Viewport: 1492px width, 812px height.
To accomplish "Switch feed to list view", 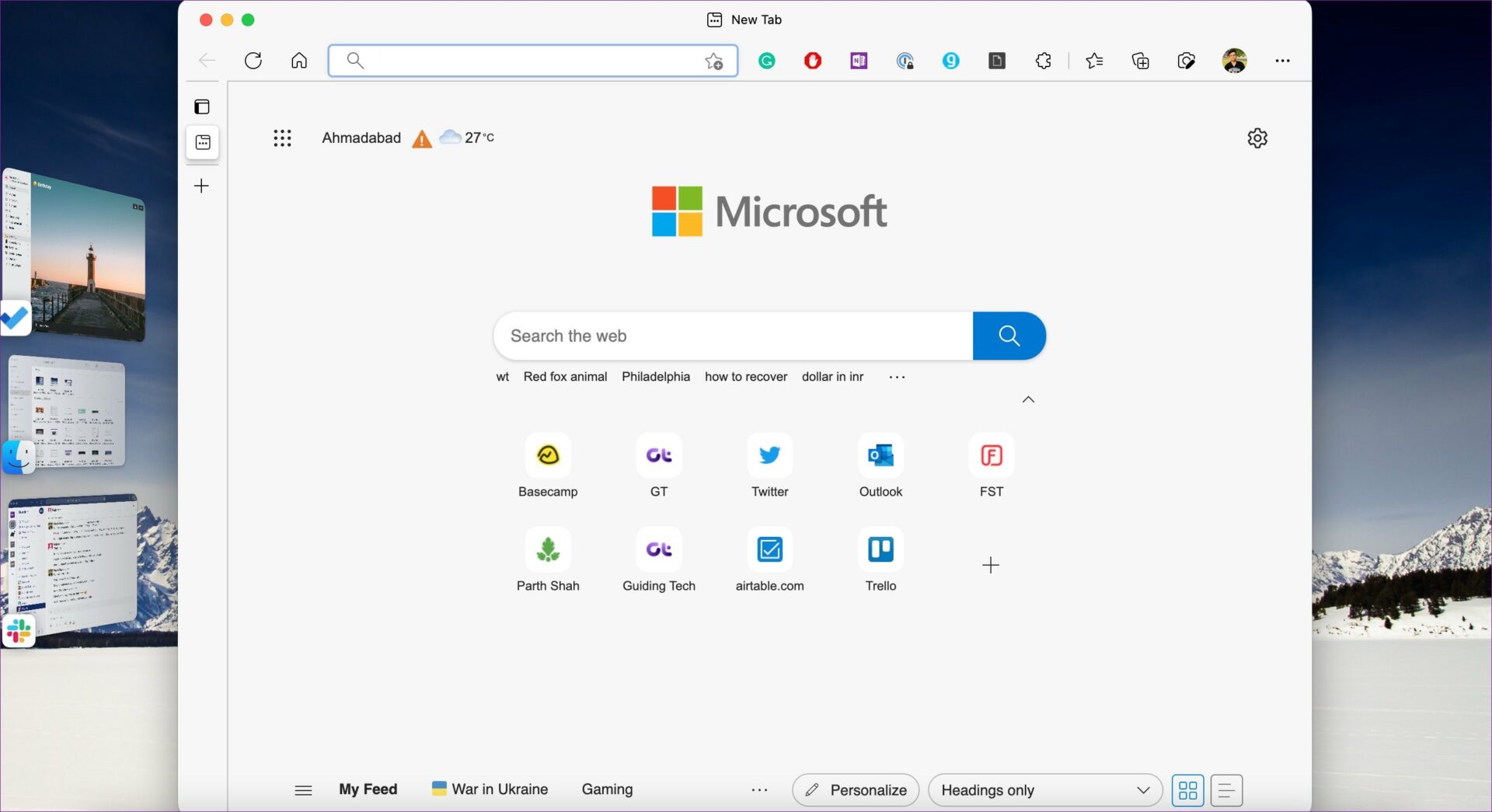I will pos(1226,790).
